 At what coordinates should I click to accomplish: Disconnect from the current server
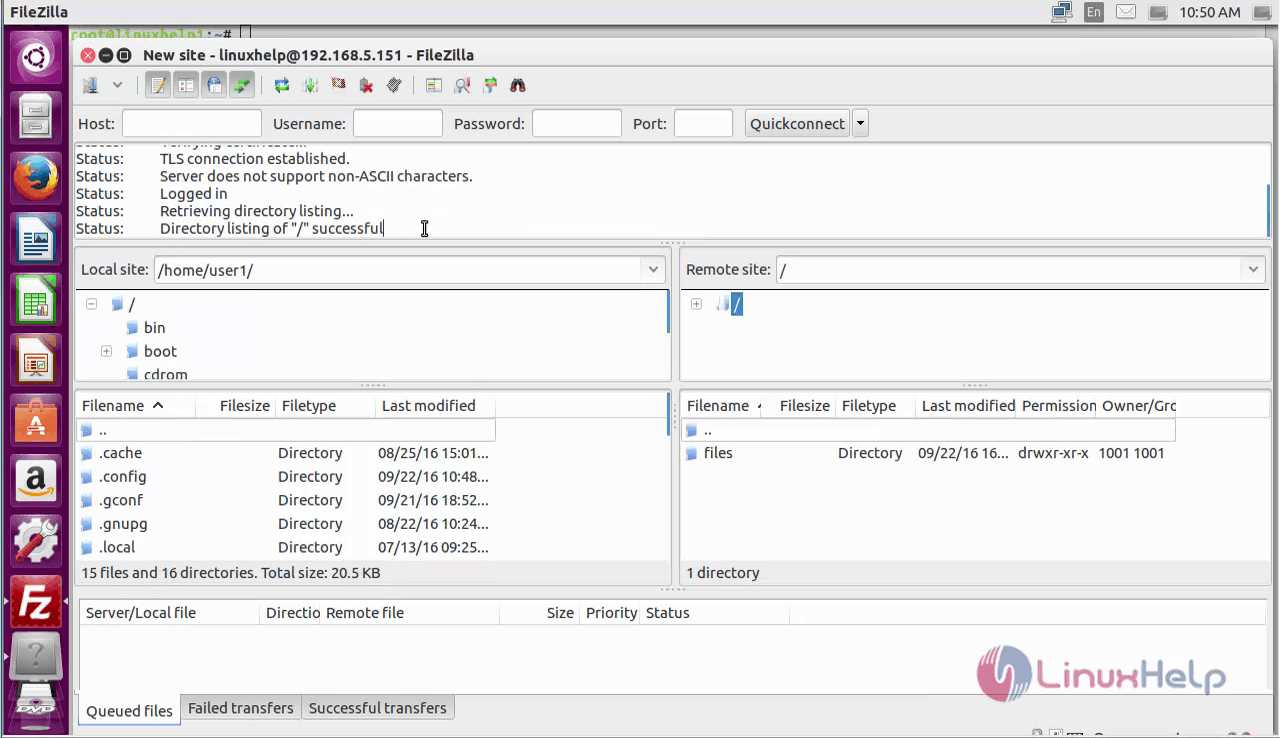click(366, 85)
